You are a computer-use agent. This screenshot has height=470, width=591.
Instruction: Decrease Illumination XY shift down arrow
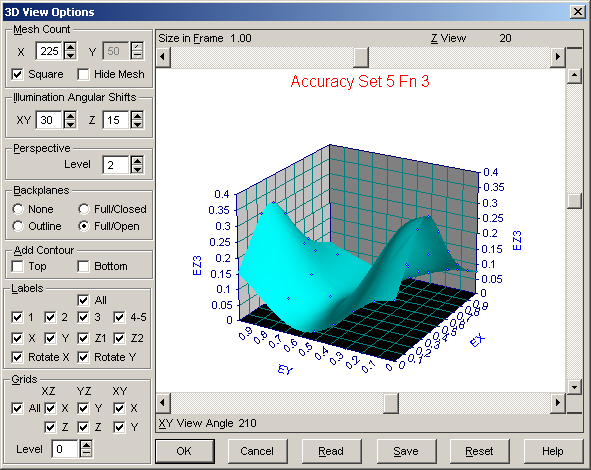[70, 124]
